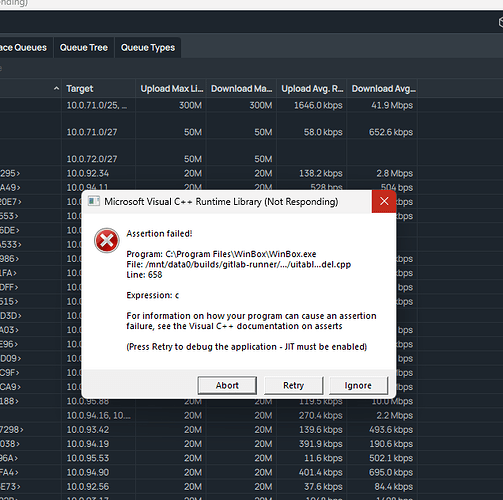Click the red error icon in the dialog
The width and height of the screenshot is (503, 500).
coord(106,240)
